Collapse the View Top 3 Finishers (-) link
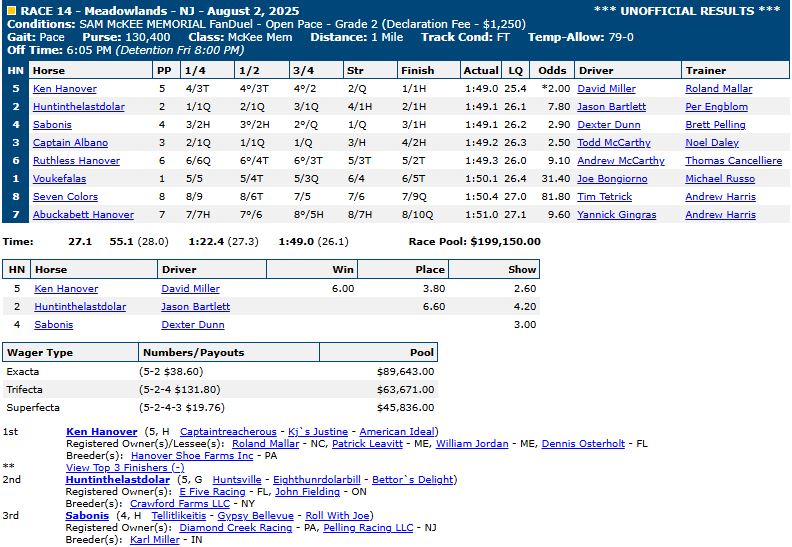The width and height of the screenshot is (792, 547). pos(125,467)
